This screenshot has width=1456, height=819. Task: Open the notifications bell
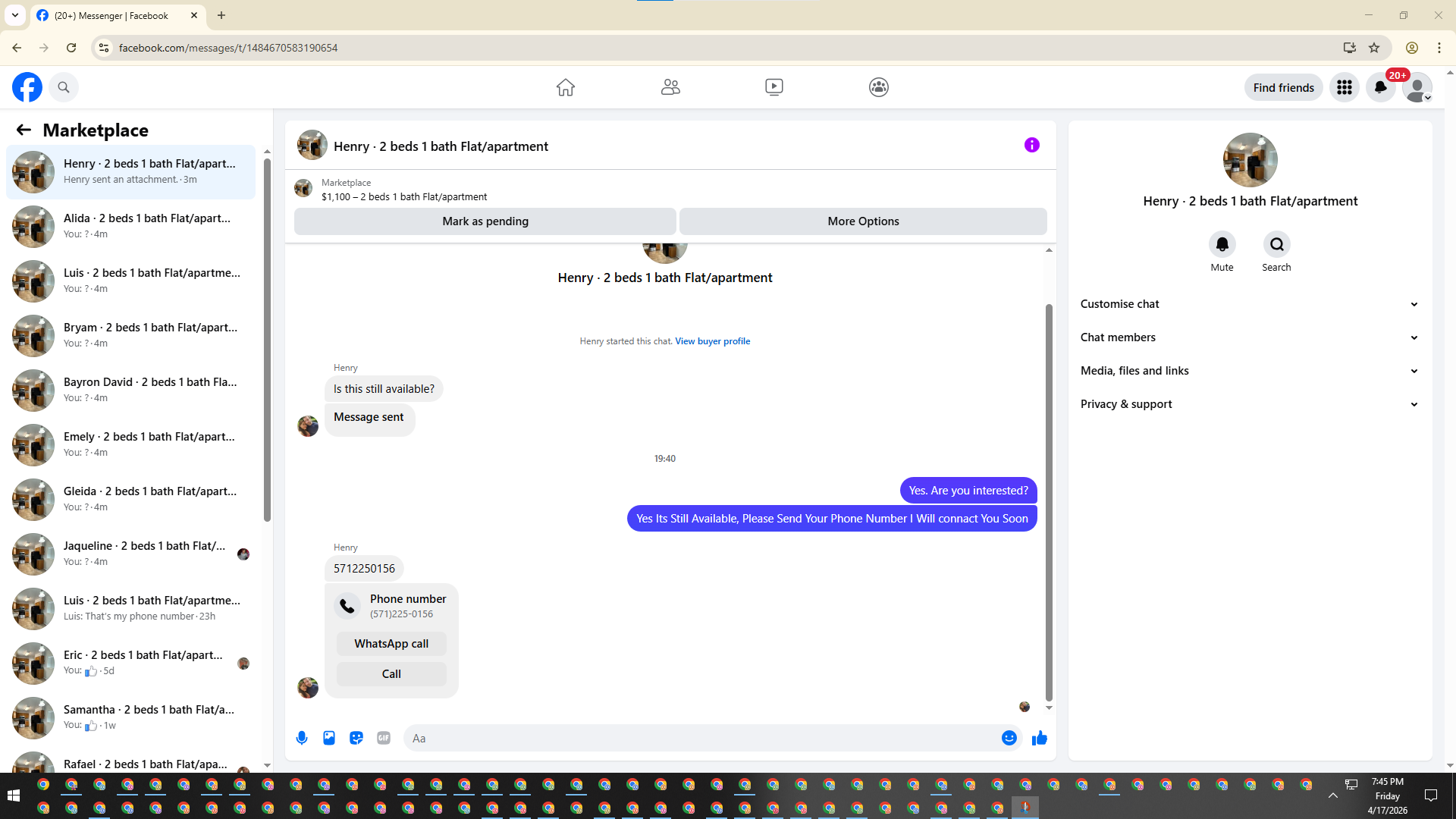(x=1380, y=87)
